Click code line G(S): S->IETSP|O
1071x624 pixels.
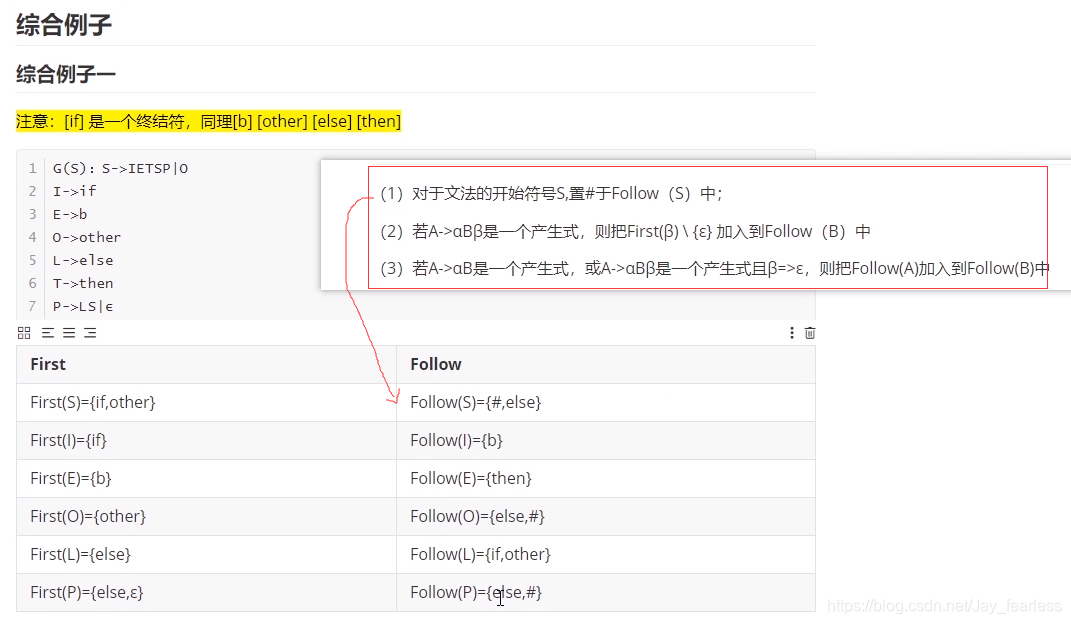120,169
